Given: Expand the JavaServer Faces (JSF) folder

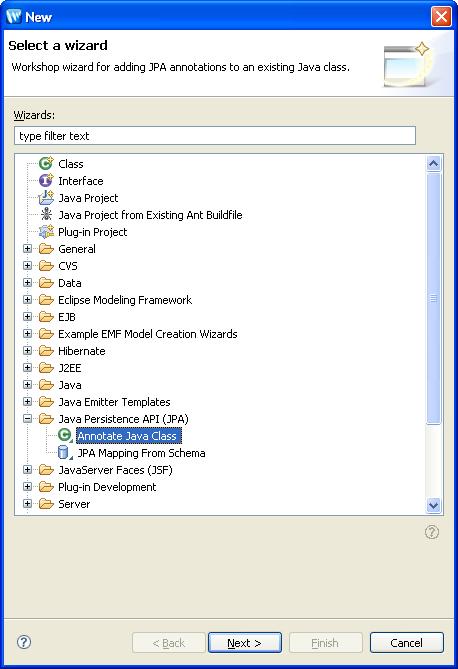Looking at the screenshot, I should pos(27,469).
